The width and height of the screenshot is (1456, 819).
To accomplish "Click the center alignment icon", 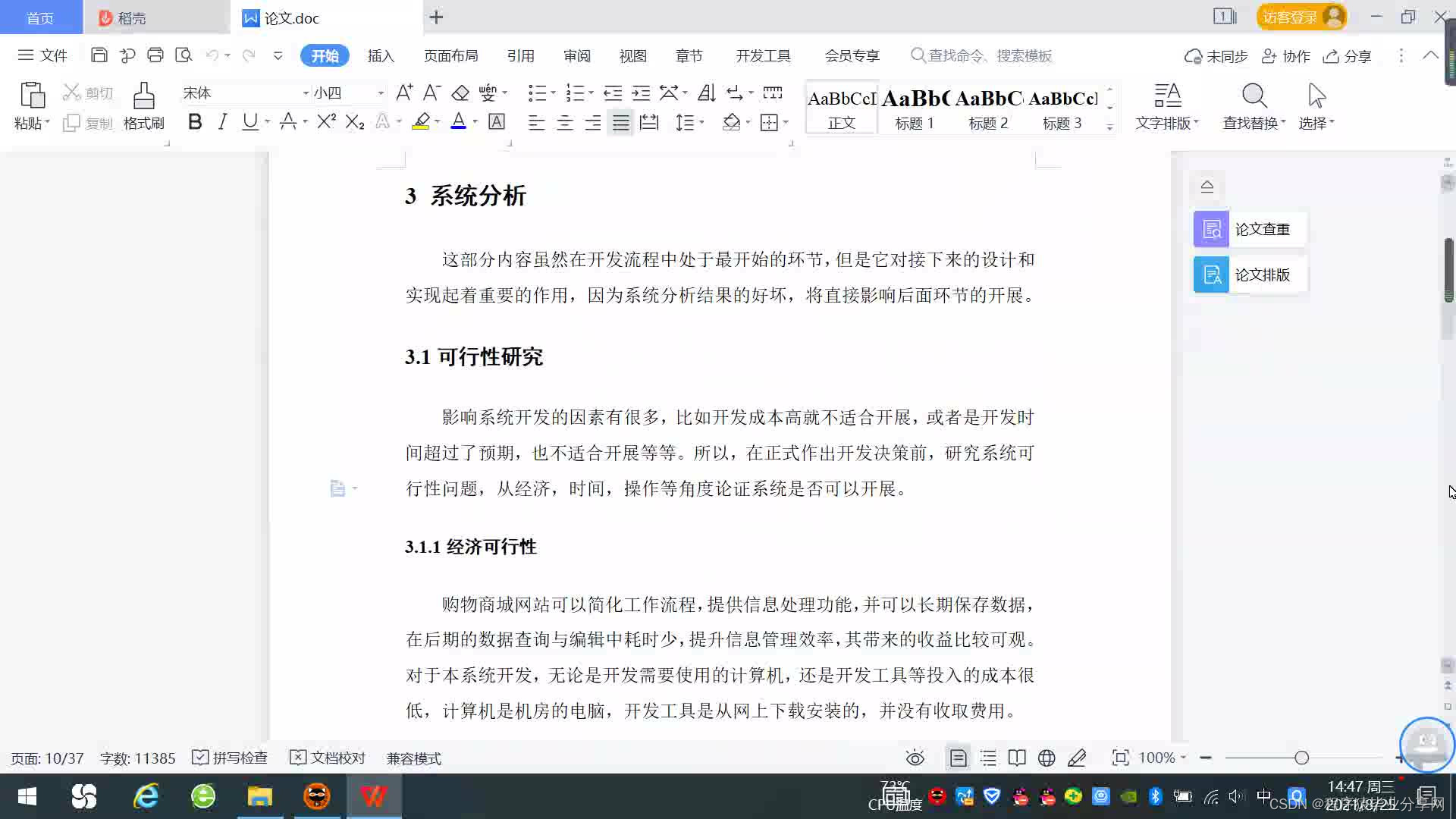I will (564, 123).
